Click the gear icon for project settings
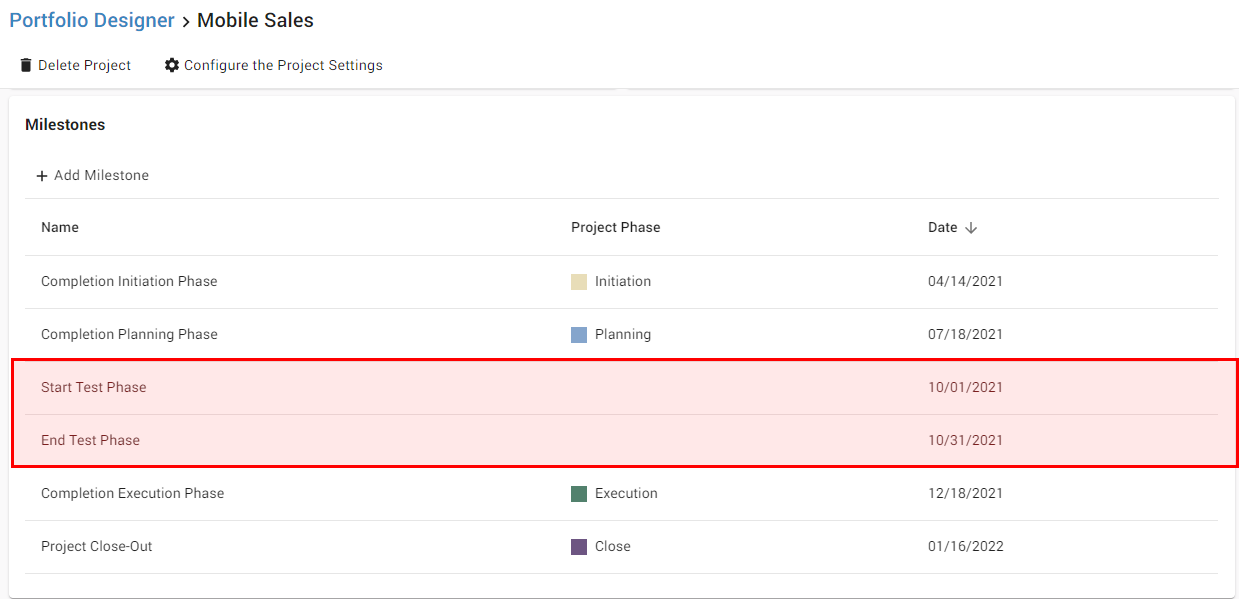The height and width of the screenshot is (599, 1239). [172, 65]
